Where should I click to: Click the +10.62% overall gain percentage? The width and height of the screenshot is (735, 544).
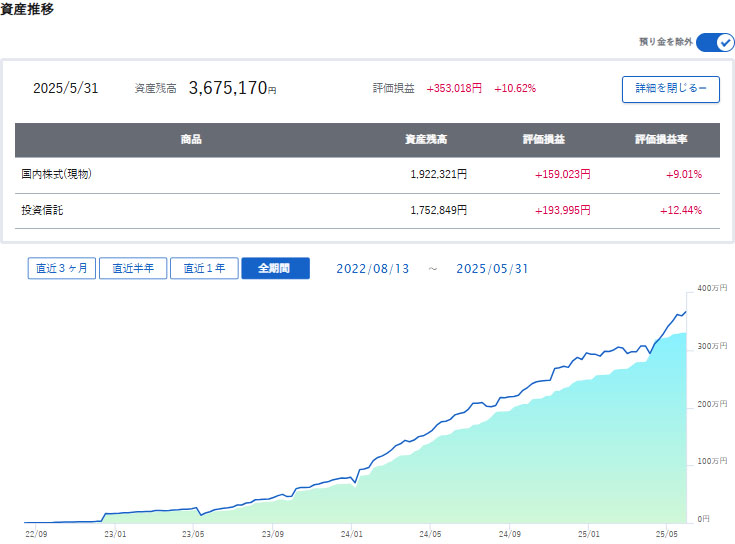click(x=515, y=88)
